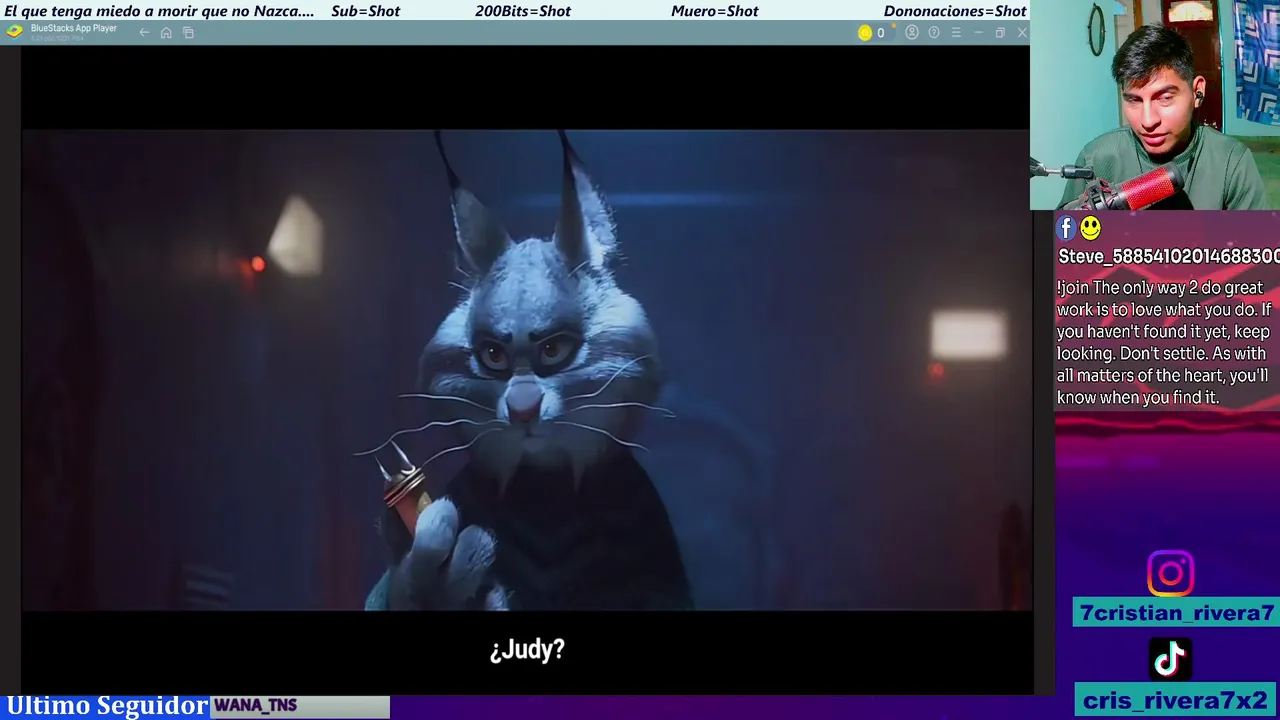Restore the BlueStacks window size
The height and width of the screenshot is (720, 1280).
click(1000, 33)
